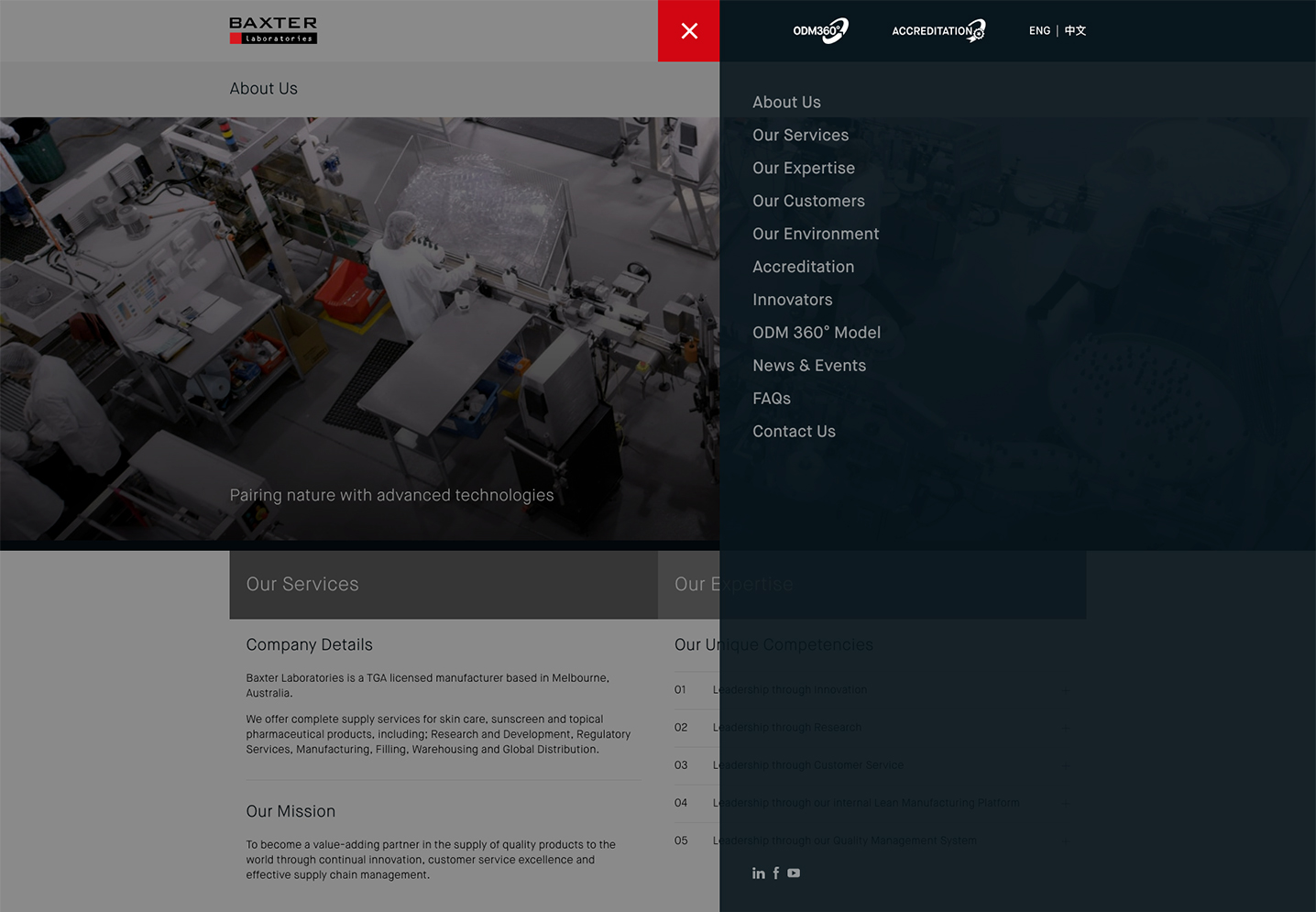Image resolution: width=1316 pixels, height=912 pixels.
Task: Expand Leadership through Research item 02
Action: (x=872, y=728)
